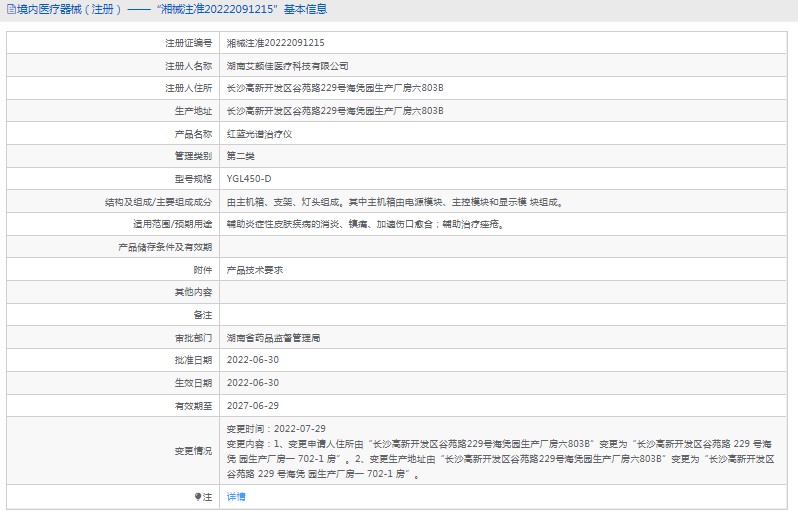Click the 变更情况 row label

click(194, 451)
